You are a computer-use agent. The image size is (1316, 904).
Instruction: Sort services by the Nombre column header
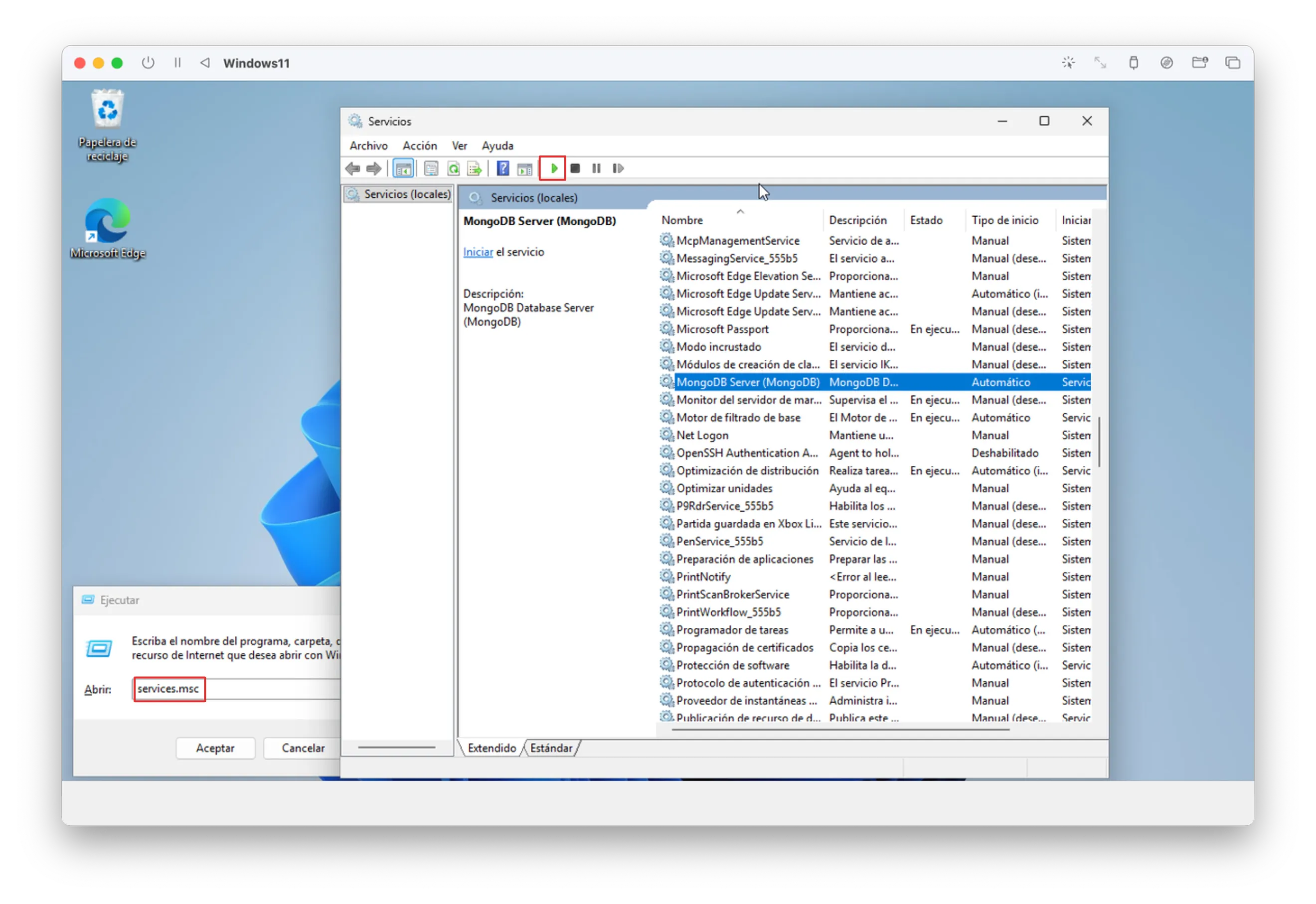[x=682, y=220]
